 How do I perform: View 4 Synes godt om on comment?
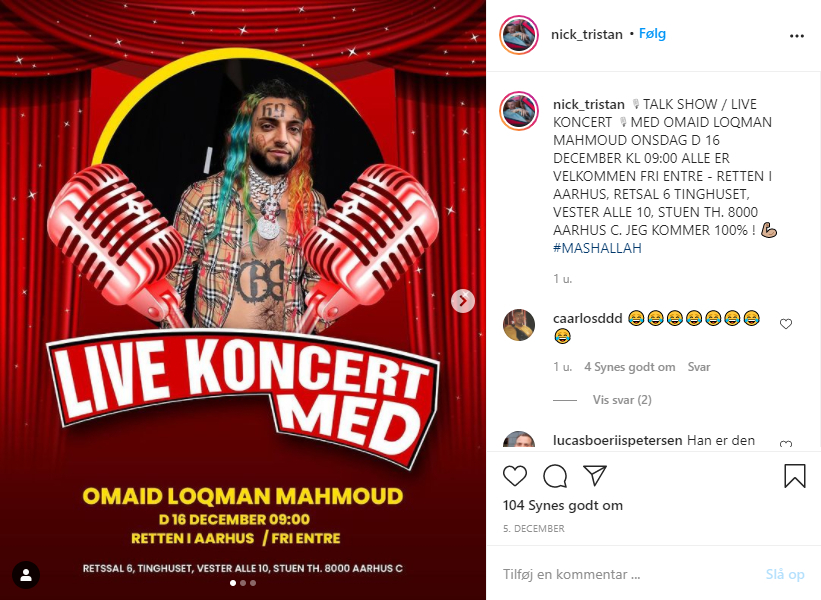[629, 367]
